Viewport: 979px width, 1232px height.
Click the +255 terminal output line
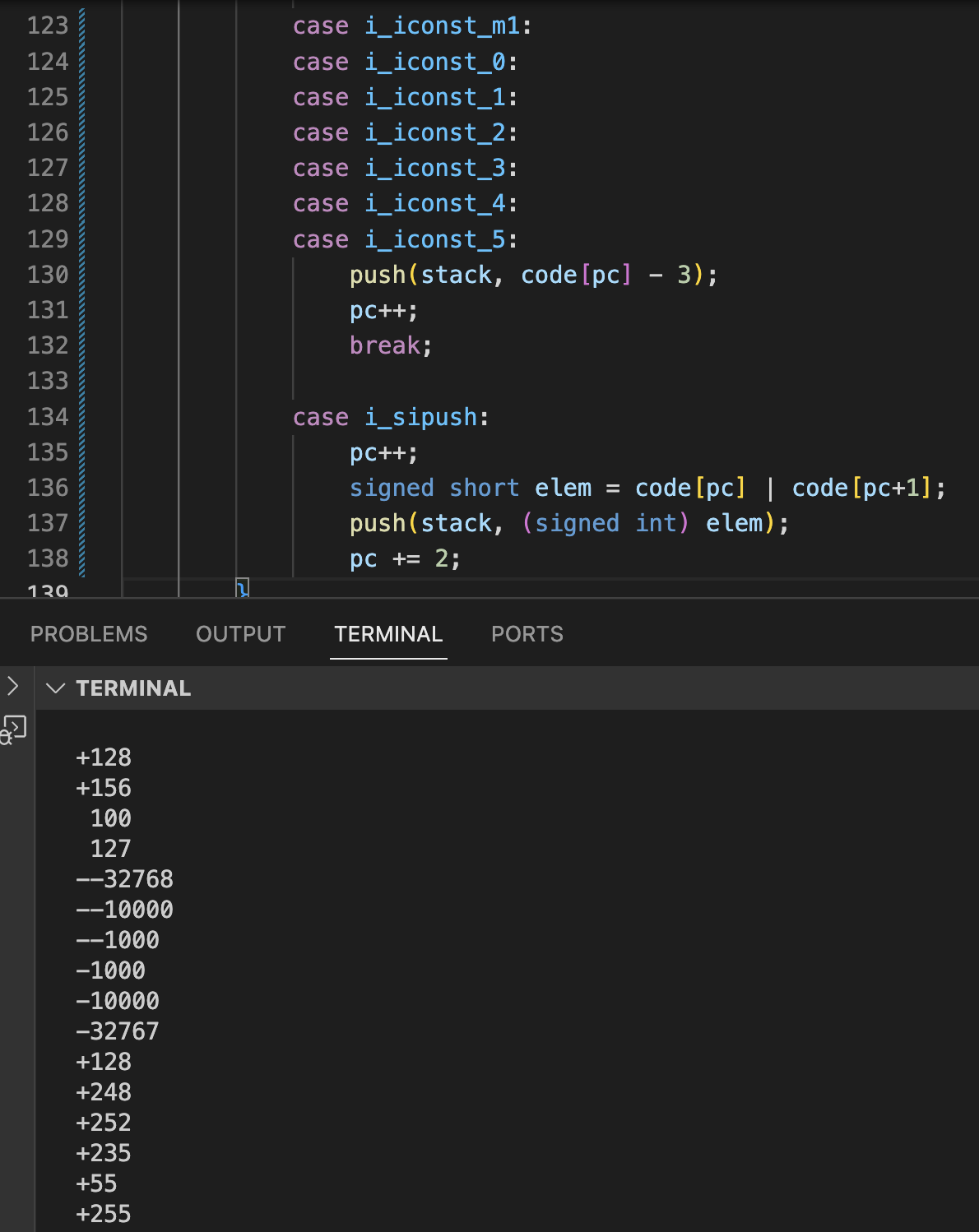tap(104, 1214)
